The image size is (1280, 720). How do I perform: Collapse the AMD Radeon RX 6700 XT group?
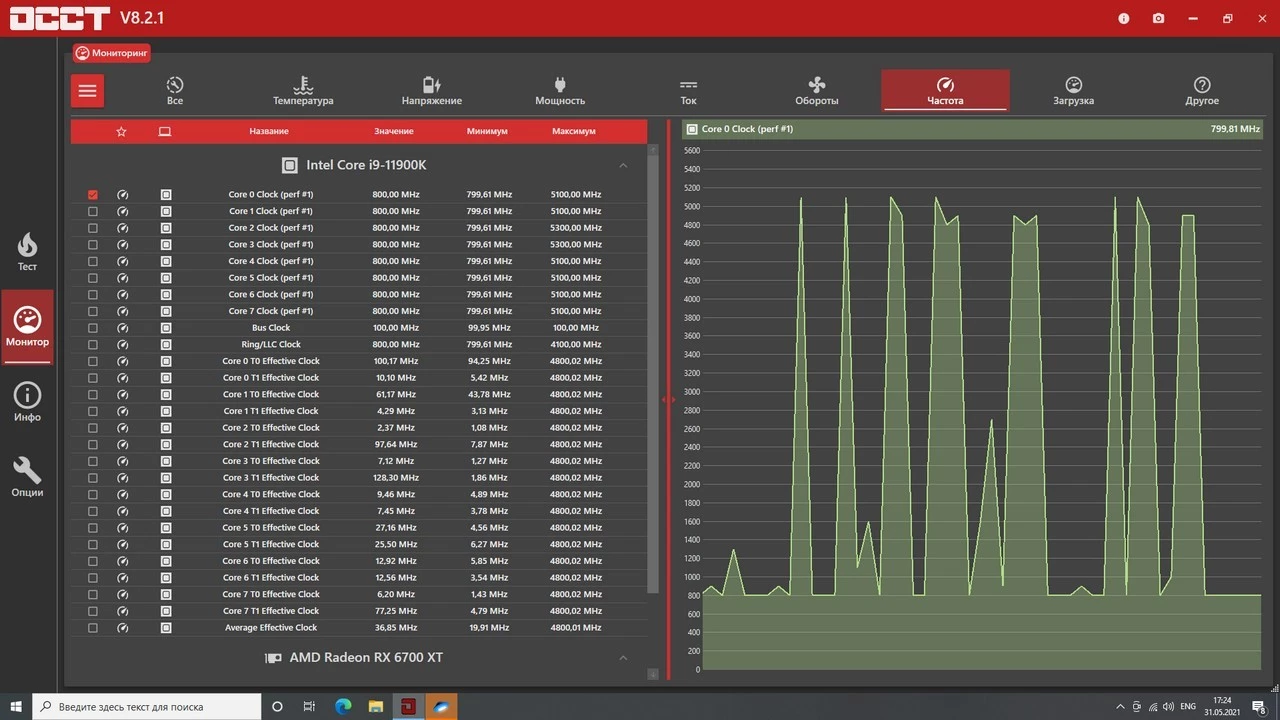[623, 658]
